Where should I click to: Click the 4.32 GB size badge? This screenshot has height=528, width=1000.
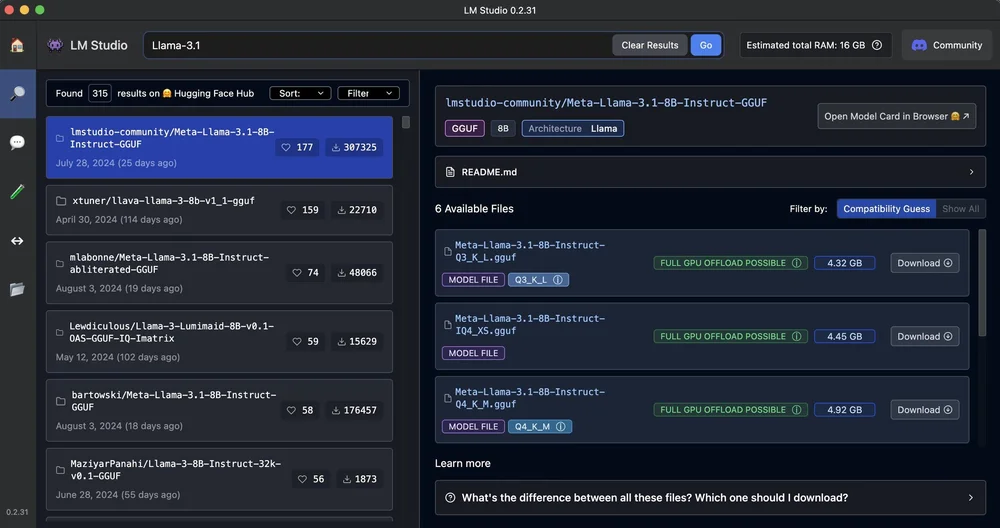(844, 263)
